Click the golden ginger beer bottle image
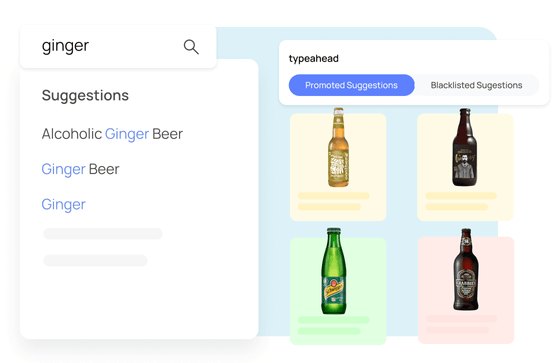The height and width of the screenshot is (363, 558). [338, 147]
